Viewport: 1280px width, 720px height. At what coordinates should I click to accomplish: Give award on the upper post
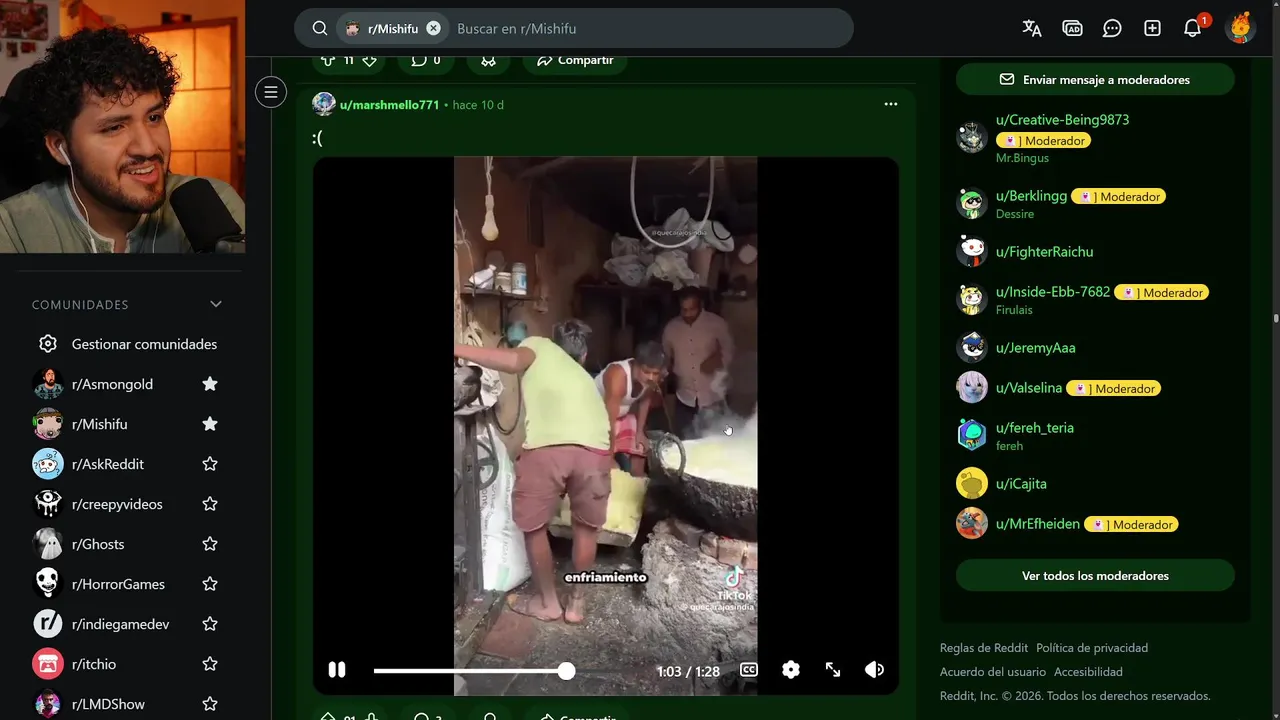pyautogui.click(x=488, y=60)
